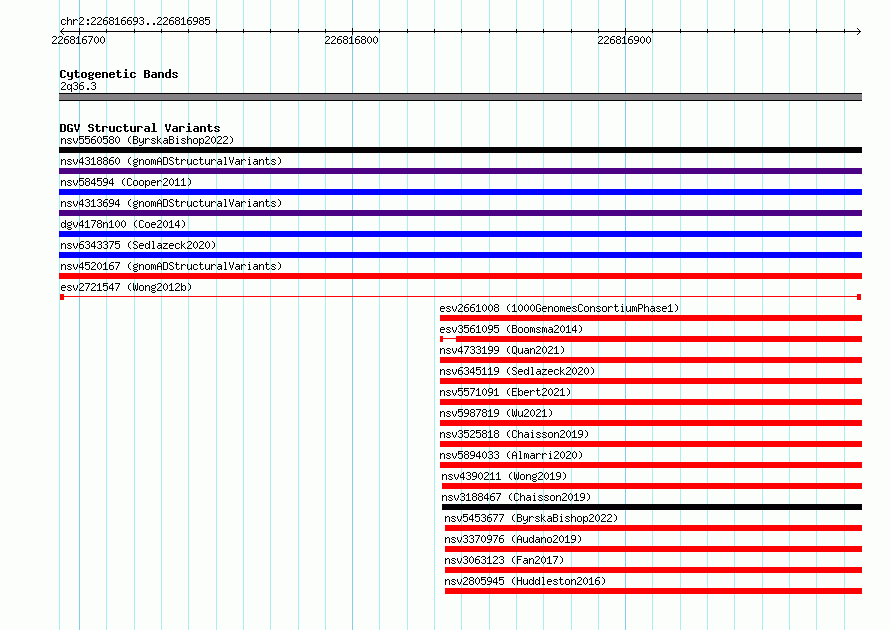The width and height of the screenshot is (890, 630).
Task: Click the Cytogenetic Bands track title
Action: coord(119,74)
